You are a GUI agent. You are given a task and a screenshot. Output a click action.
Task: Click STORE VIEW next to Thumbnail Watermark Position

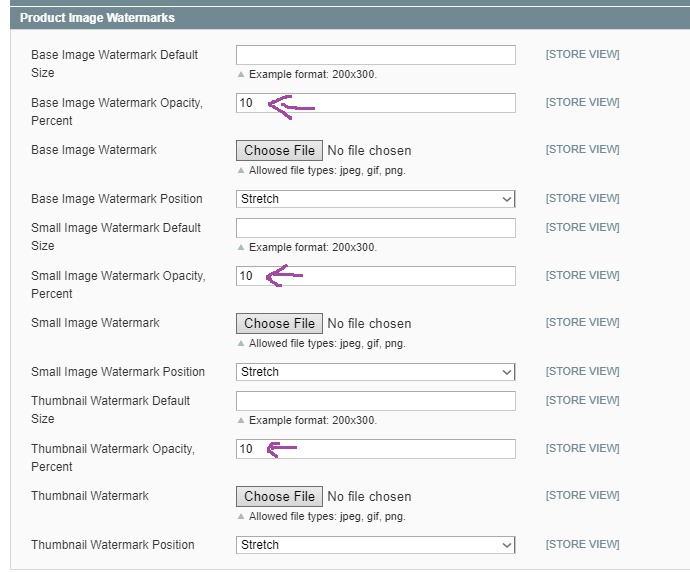582,545
